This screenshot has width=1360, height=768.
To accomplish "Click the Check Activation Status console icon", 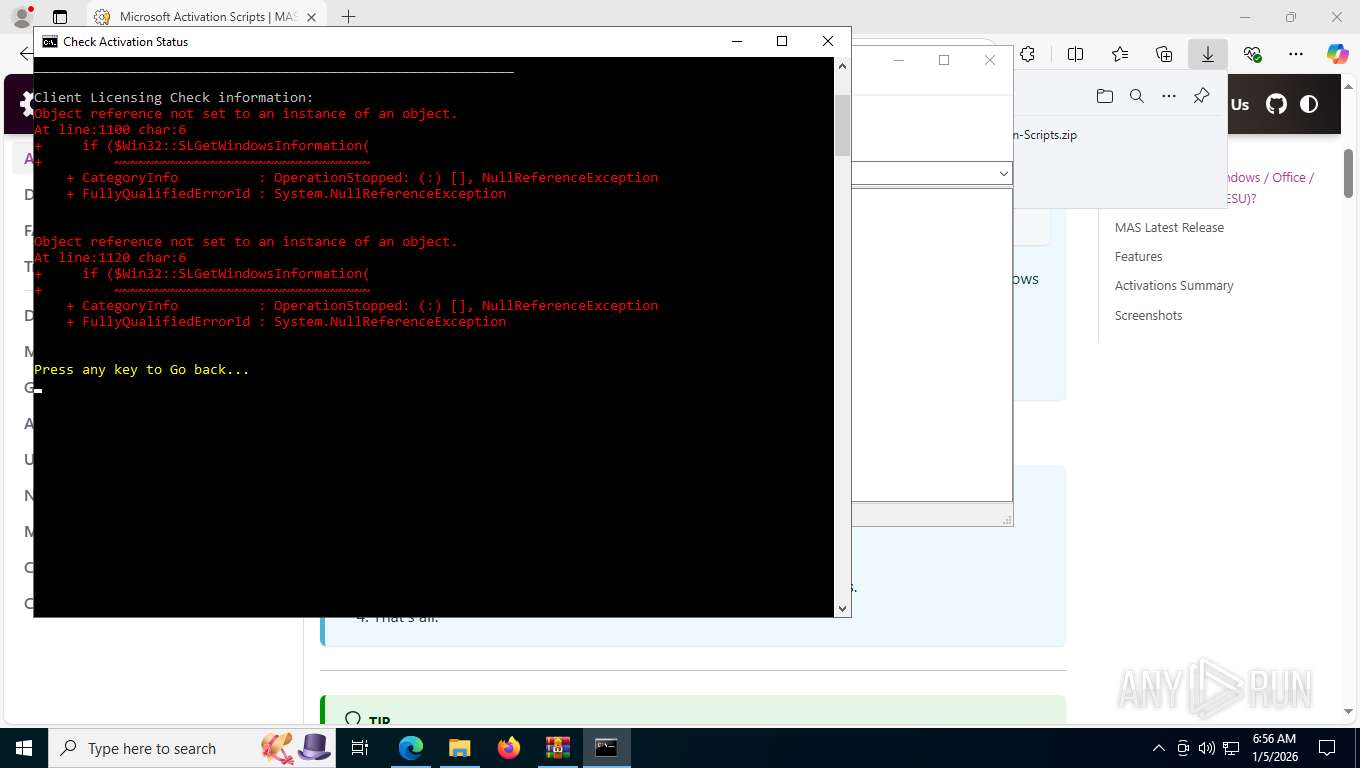I will tap(49, 42).
